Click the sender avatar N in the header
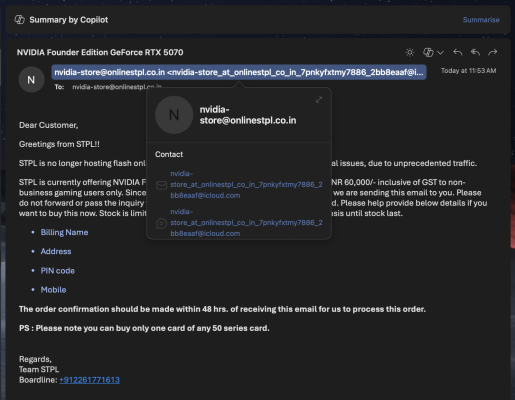 [31, 79]
